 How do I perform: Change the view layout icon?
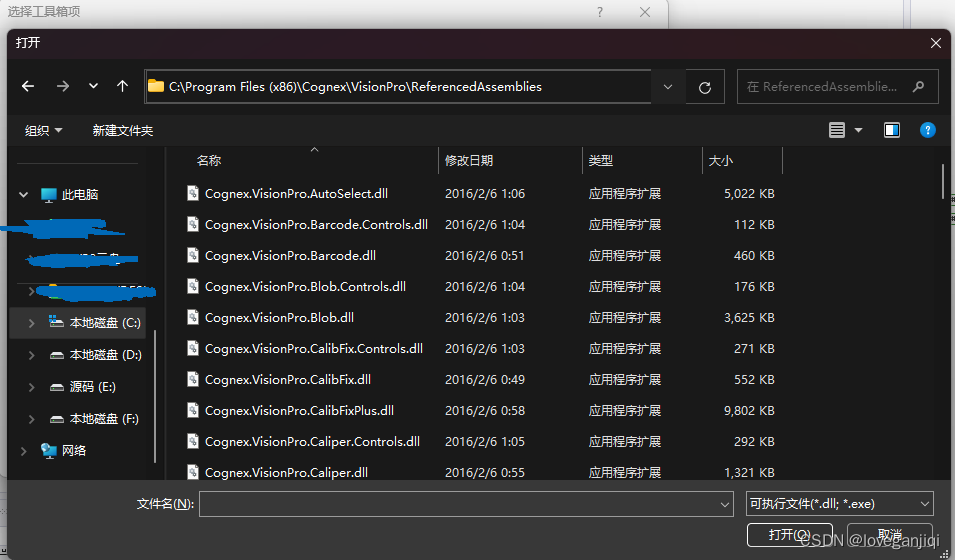pos(837,130)
